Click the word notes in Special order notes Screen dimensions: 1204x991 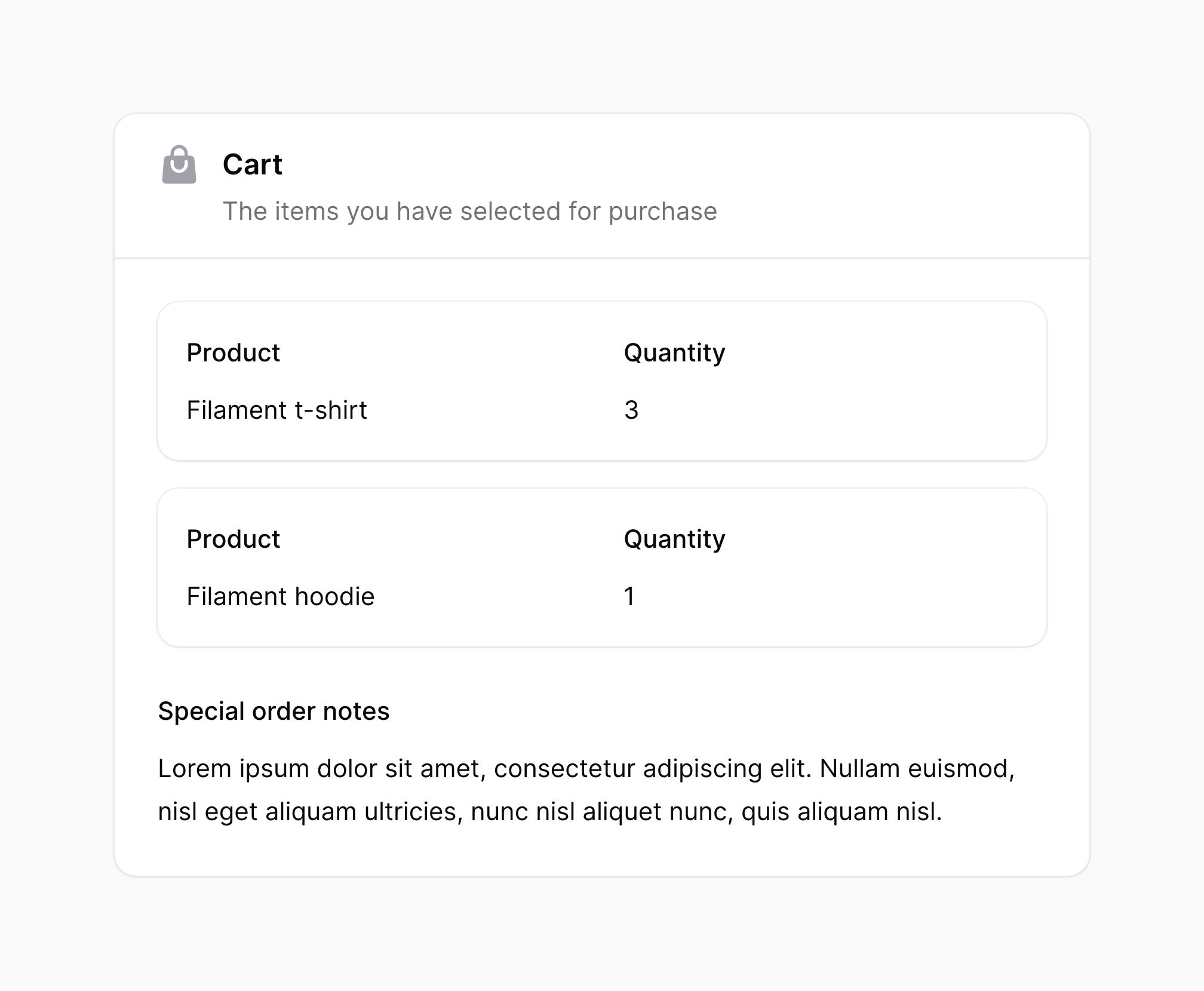tap(356, 711)
